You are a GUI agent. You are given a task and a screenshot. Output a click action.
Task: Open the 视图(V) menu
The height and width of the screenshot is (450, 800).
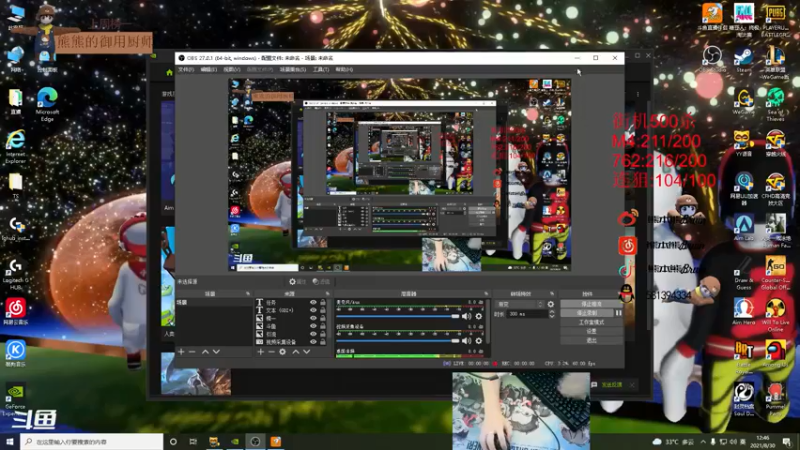tap(232, 69)
